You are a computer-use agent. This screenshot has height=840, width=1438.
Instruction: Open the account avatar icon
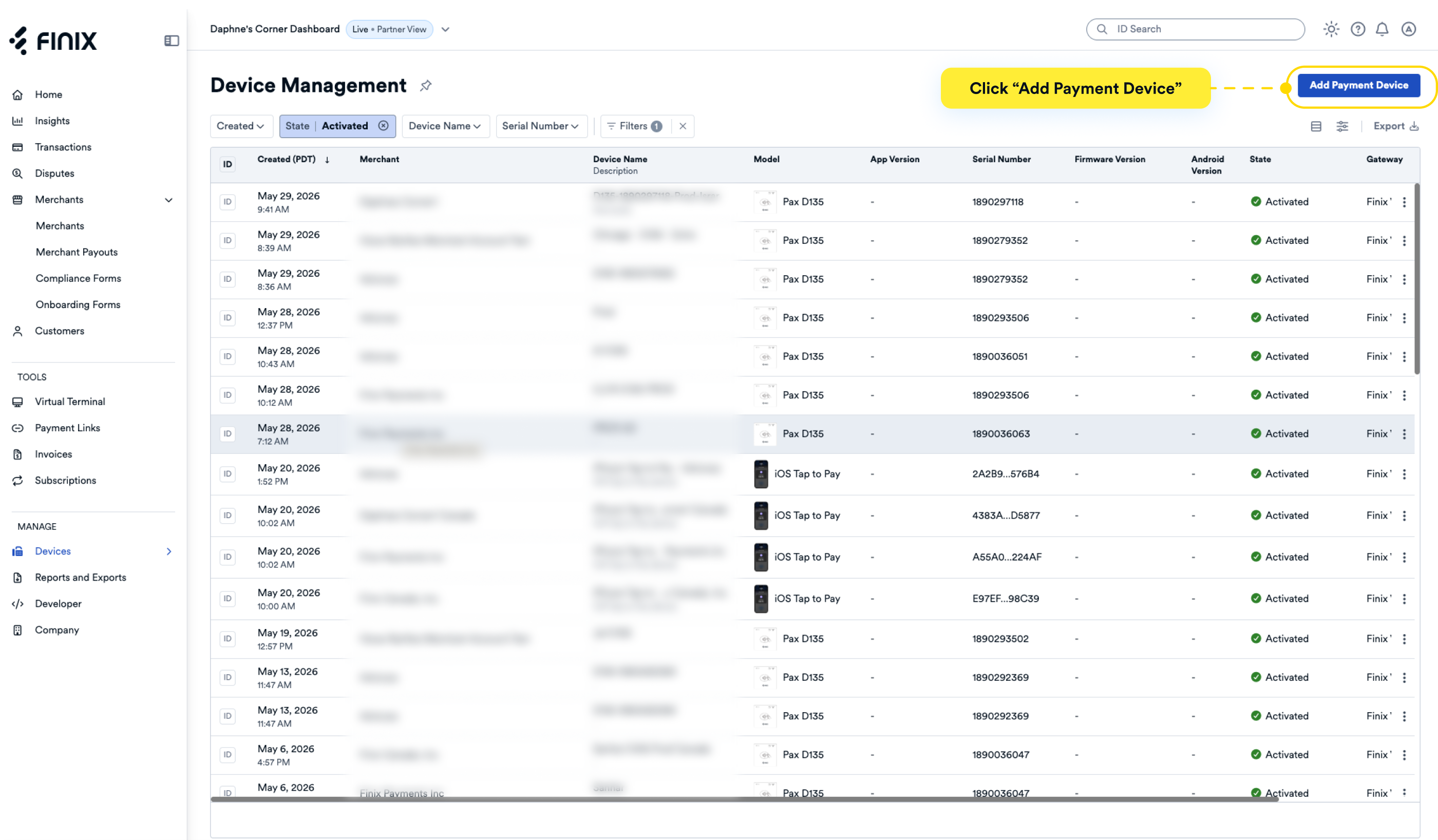pyautogui.click(x=1408, y=29)
